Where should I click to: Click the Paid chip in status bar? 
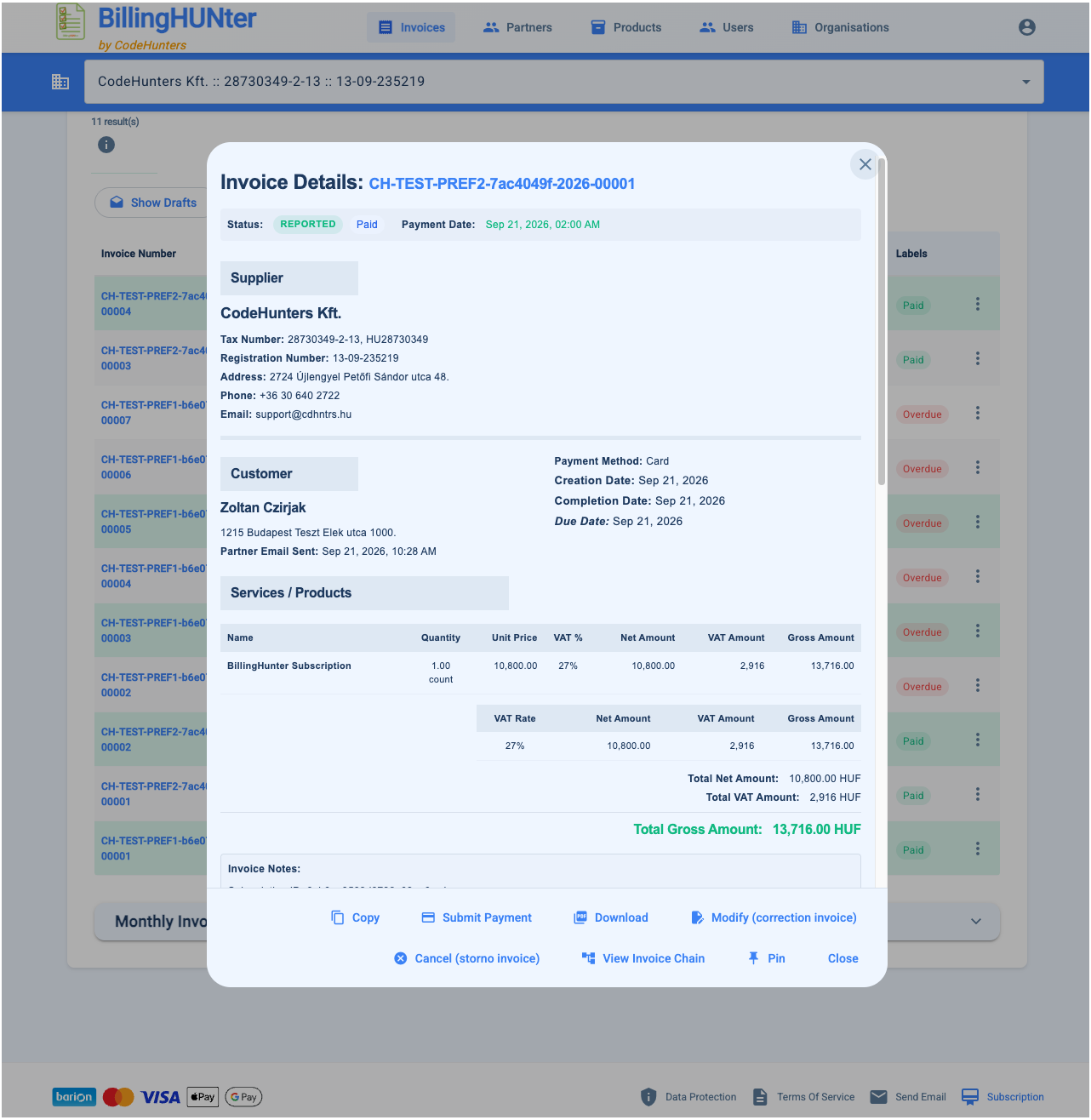pyautogui.click(x=367, y=225)
